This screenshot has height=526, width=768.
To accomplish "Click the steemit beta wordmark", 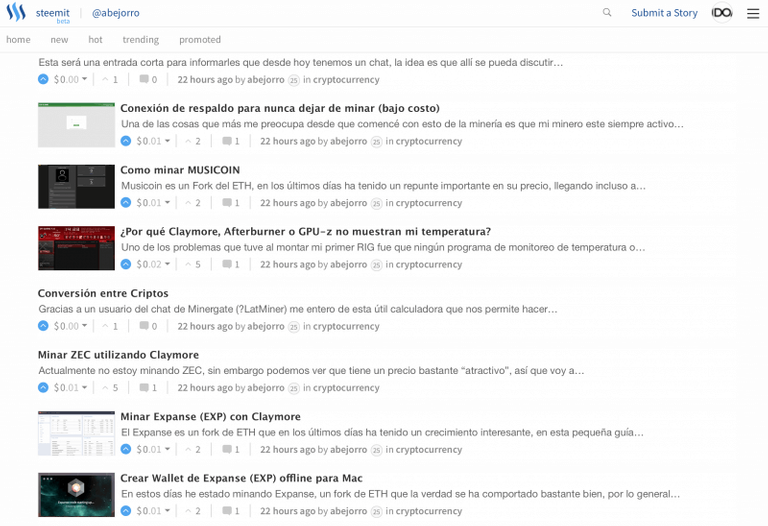I will tap(52, 15).
